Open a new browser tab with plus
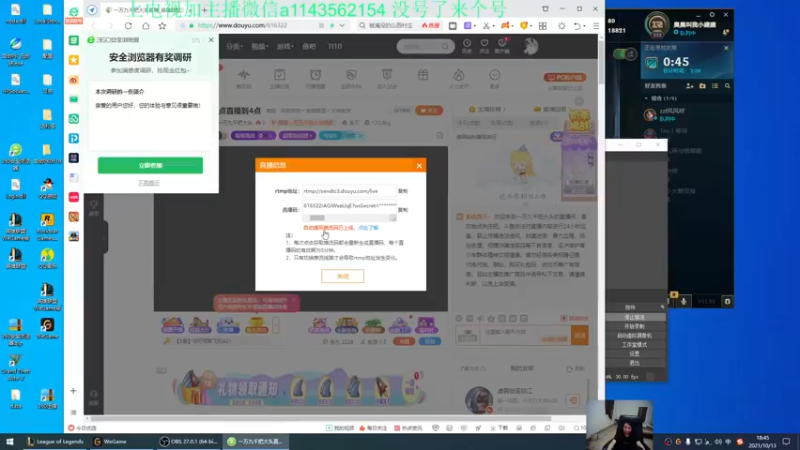This screenshot has height=450, width=800. pos(204,10)
